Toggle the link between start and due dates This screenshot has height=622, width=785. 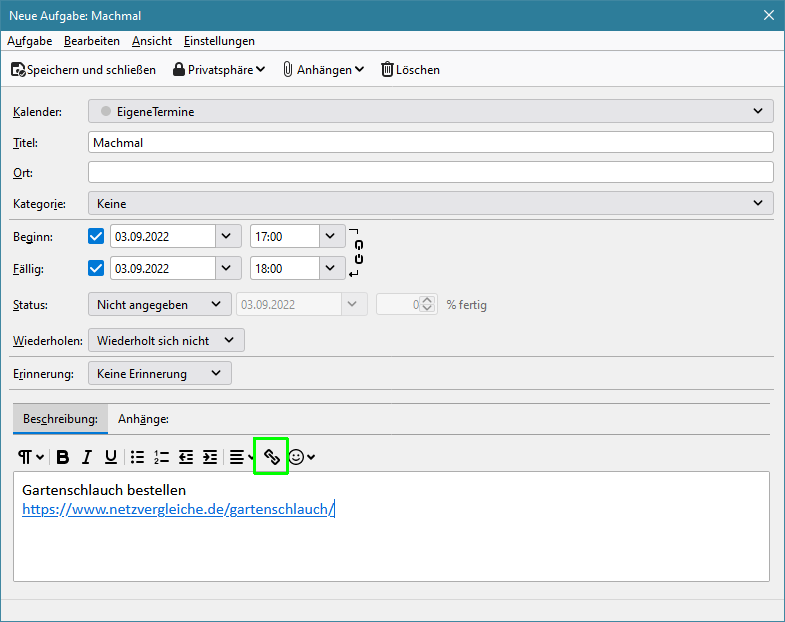pos(359,252)
